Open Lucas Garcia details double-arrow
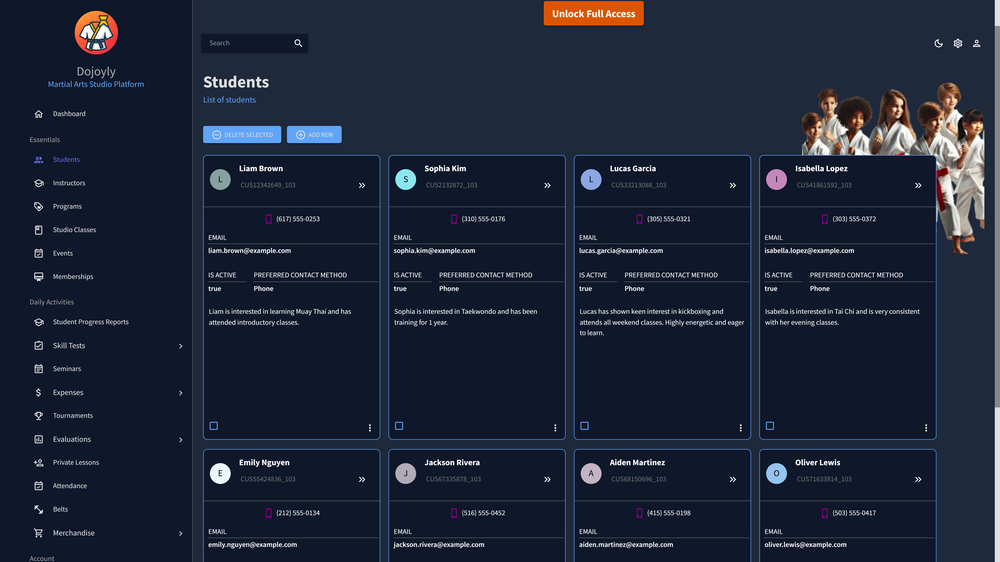The image size is (1000, 562). click(x=733, y=186)
